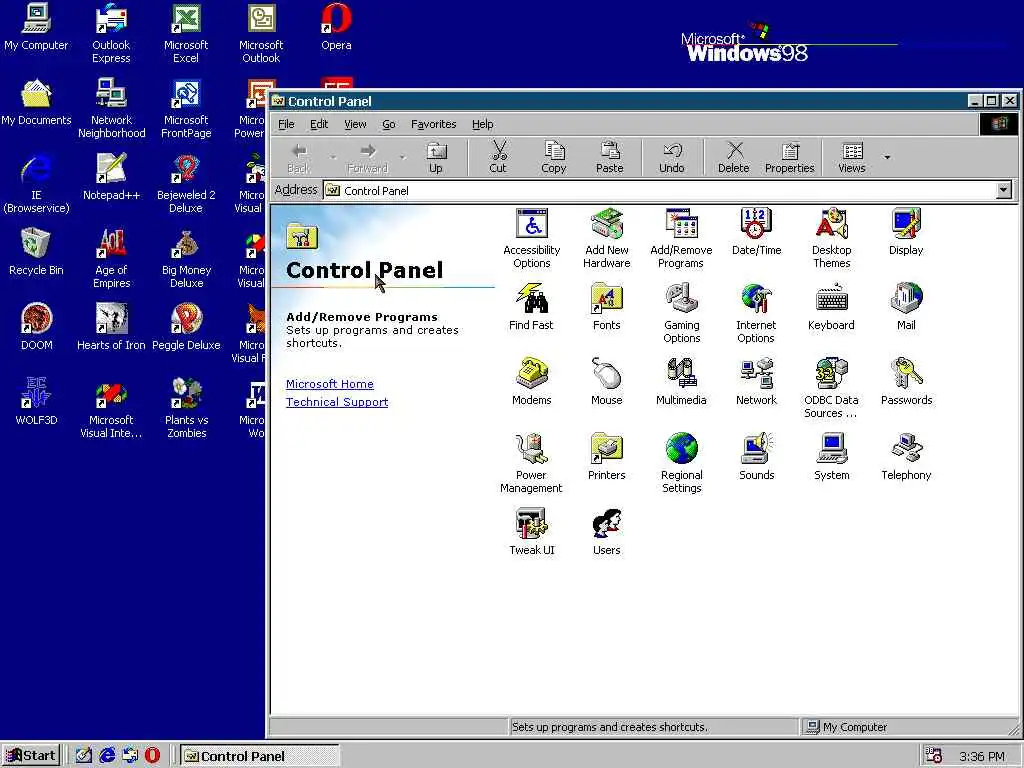This screenshot has height=768, width=1024.
Task: Select Add/Remove Programs icon
Action: pos(681,238)
